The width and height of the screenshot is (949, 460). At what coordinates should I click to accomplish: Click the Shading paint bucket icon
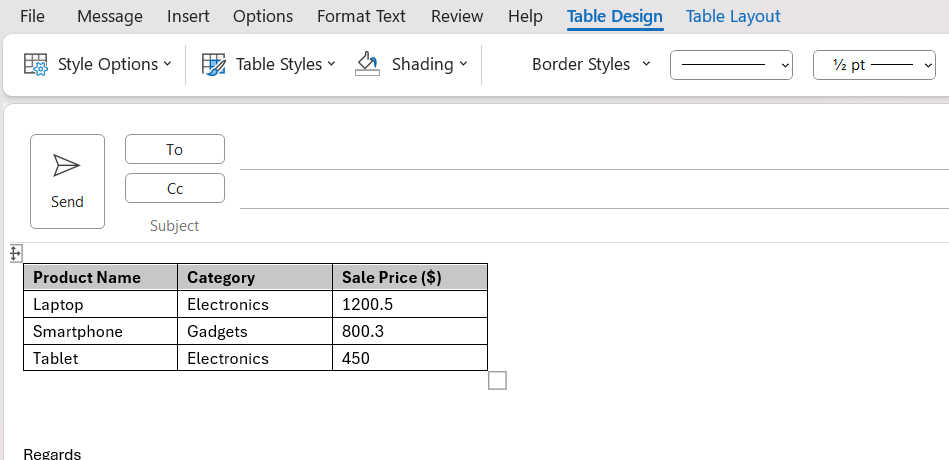(367, 64)
